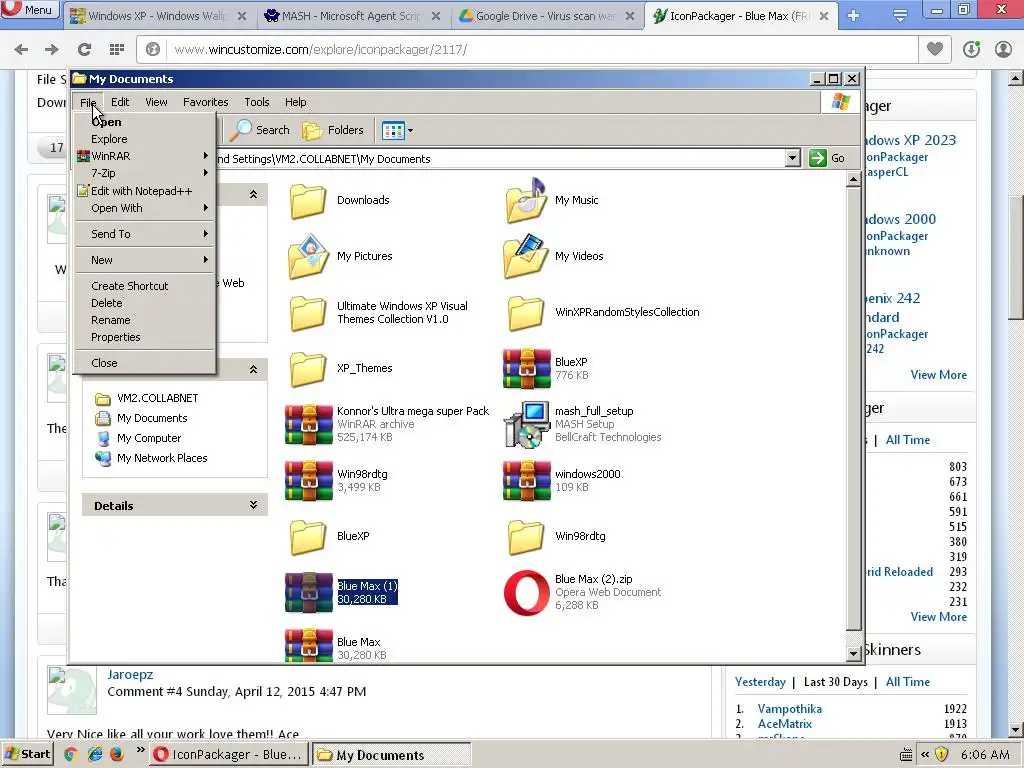Expand the WinRAR submenu
The image size is (1024, 768).
pyautogui.click(x=144, y=156)
